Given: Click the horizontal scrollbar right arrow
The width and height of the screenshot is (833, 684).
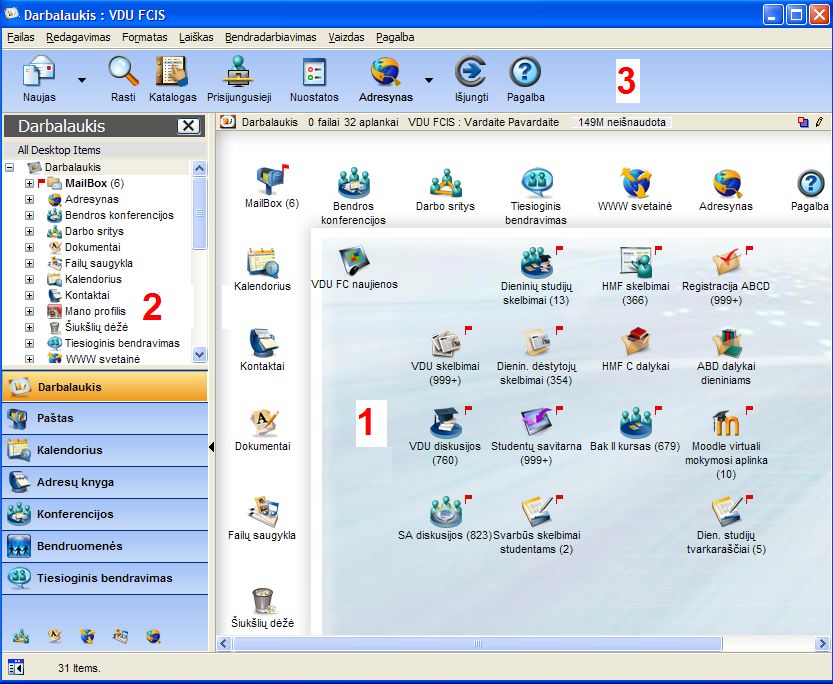Looking at the screenshot, I should point(822,643).
